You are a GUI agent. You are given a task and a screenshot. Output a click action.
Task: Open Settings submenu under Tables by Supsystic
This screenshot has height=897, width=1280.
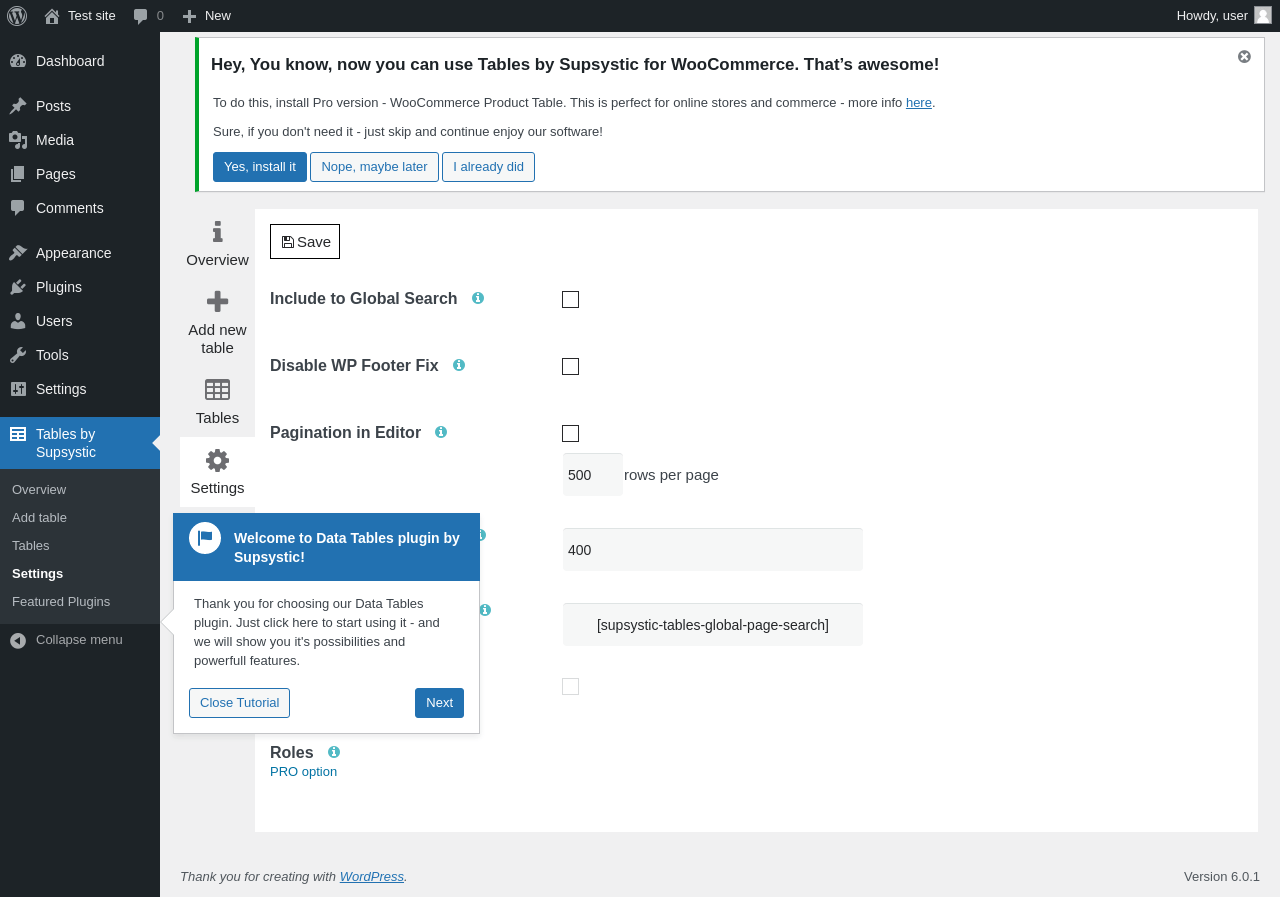click(x=37, y=574)
